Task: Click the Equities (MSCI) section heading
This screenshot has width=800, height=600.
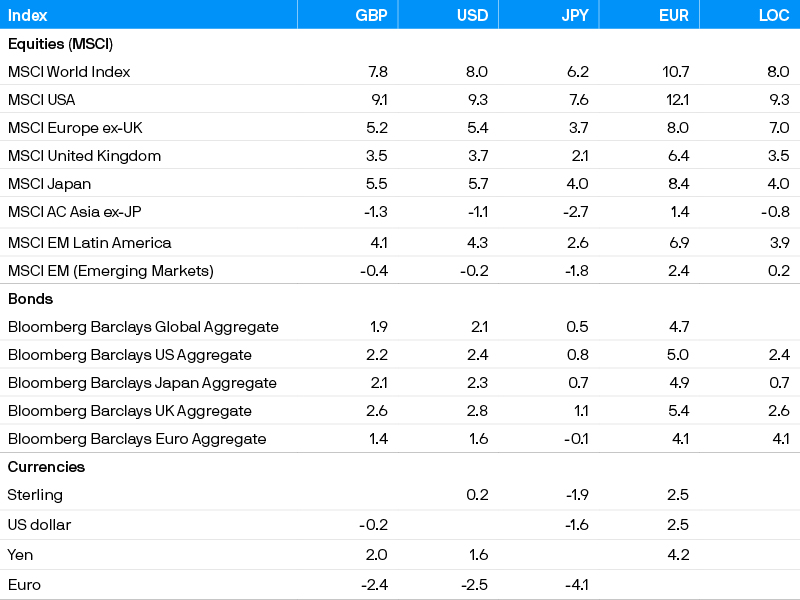Action: pos(60,44)
